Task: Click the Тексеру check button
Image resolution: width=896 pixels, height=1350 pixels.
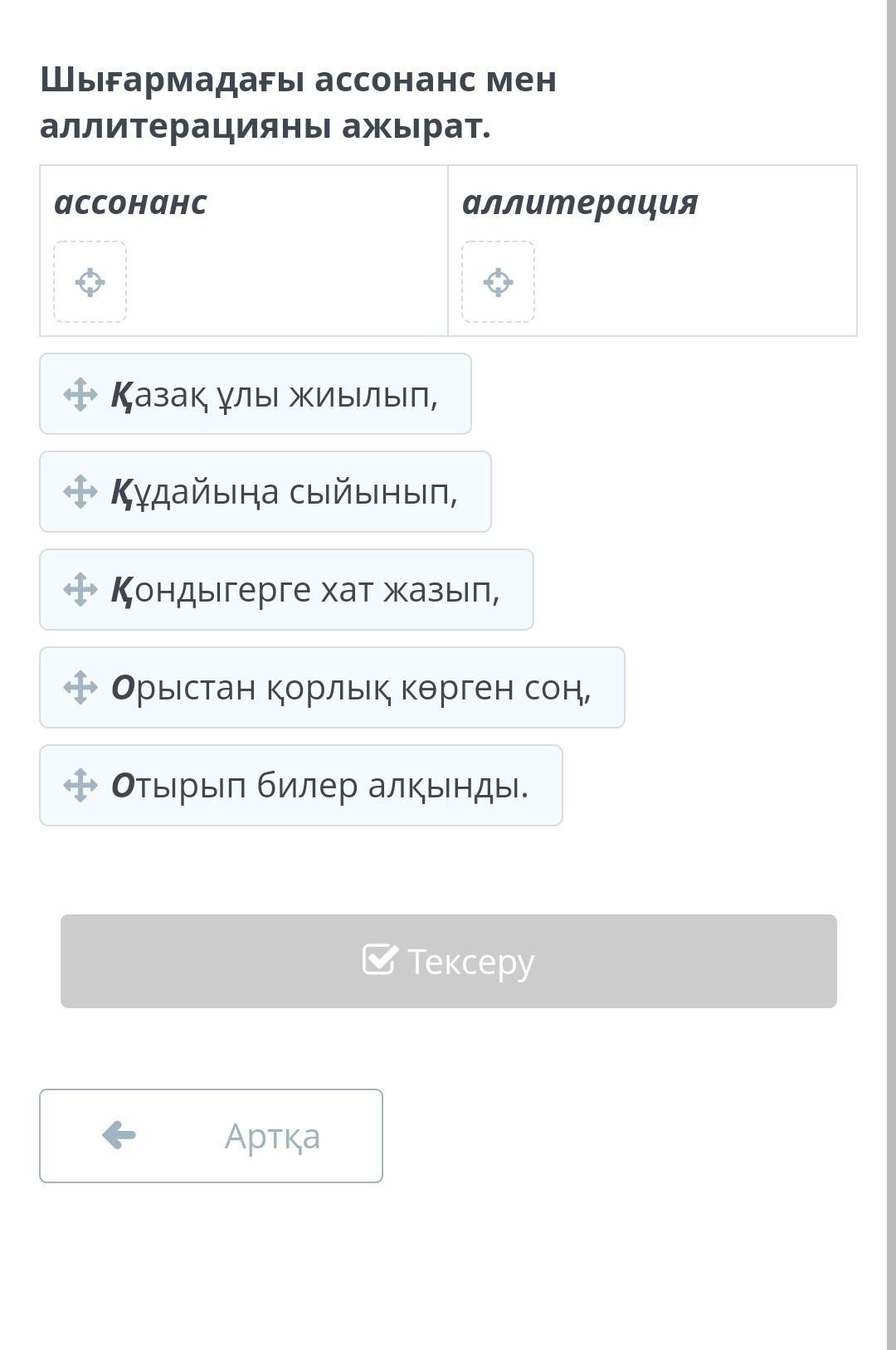Action: click(449, 961)
